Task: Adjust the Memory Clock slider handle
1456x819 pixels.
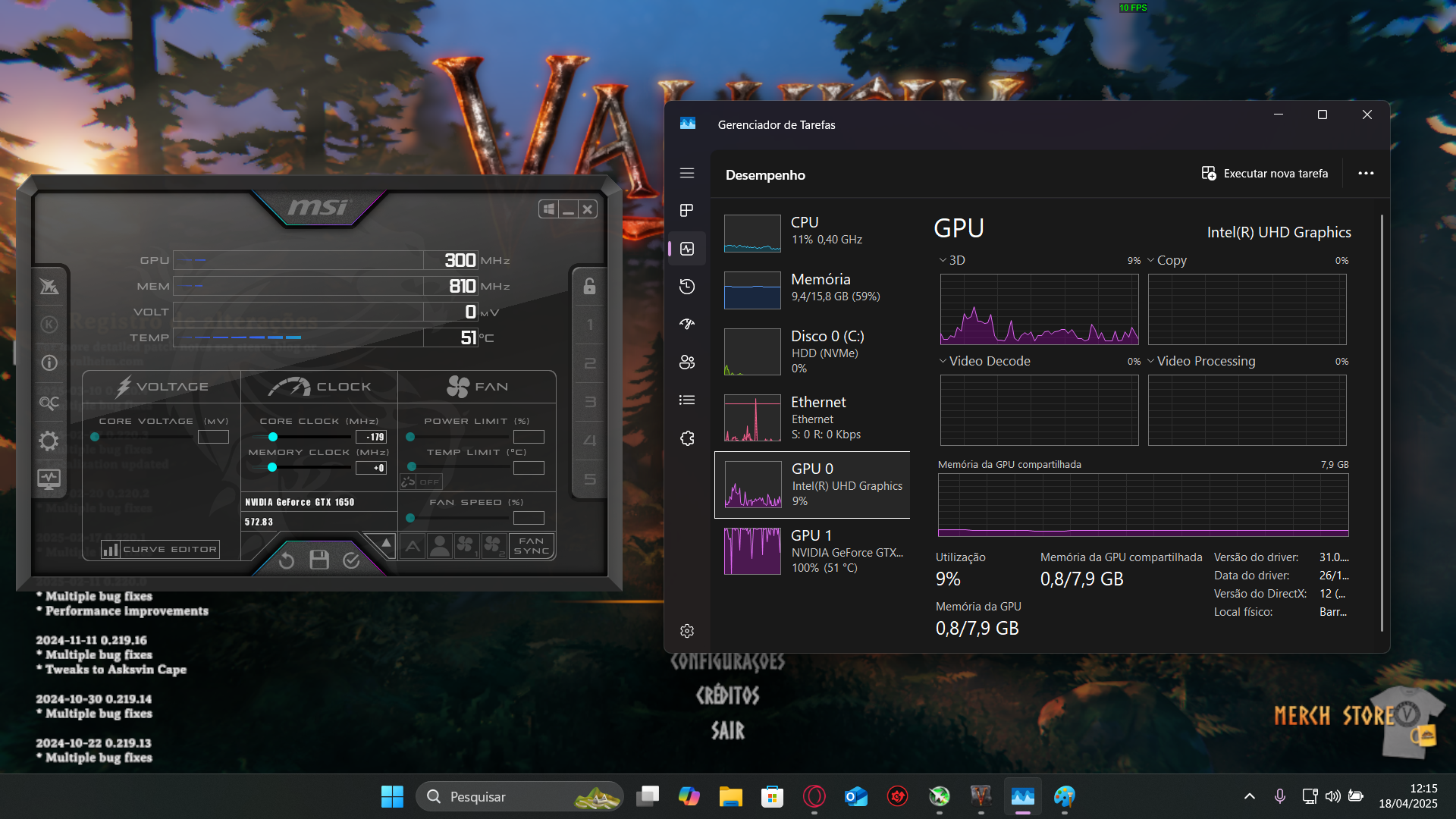Action: click(272, 468)
